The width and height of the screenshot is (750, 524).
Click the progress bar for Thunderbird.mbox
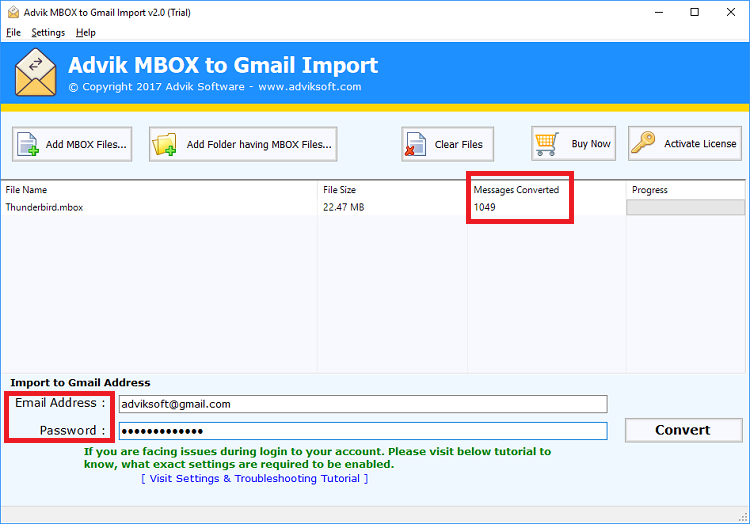pos(685,207)
